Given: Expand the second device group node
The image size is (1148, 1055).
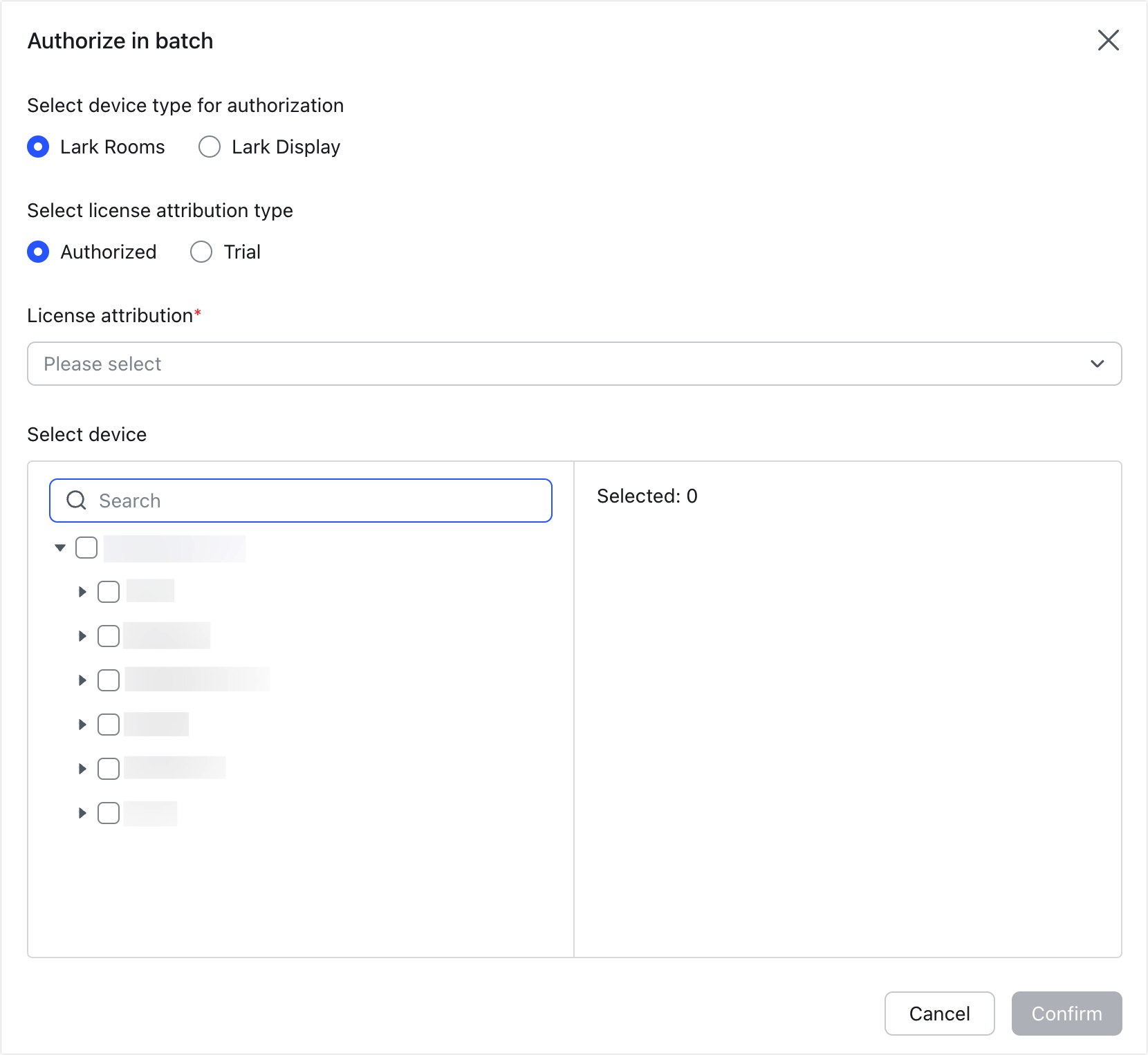Looking at the screenshot, I should point(82,635).
